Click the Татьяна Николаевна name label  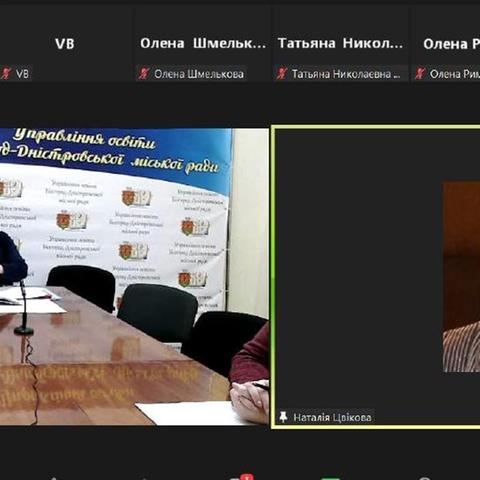point(346,74)
